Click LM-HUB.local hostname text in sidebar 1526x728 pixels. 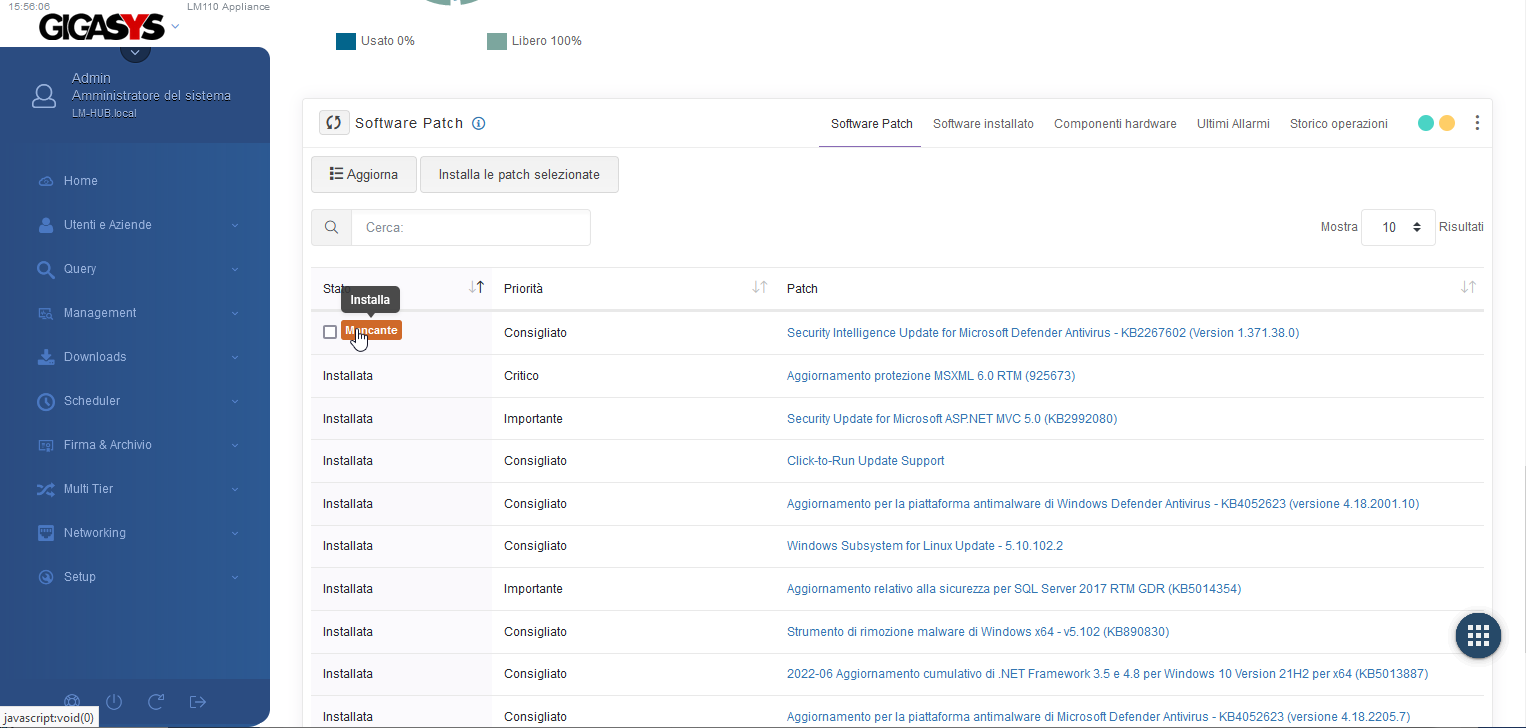point(104,113)
